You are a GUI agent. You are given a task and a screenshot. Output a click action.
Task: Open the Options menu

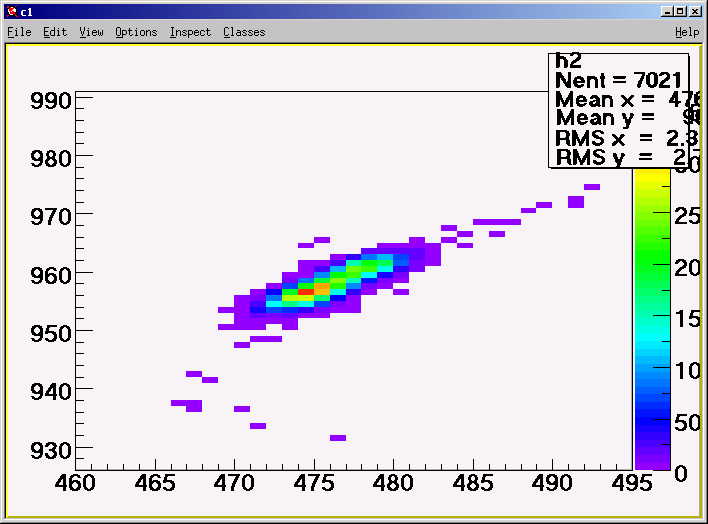point(136,32)
